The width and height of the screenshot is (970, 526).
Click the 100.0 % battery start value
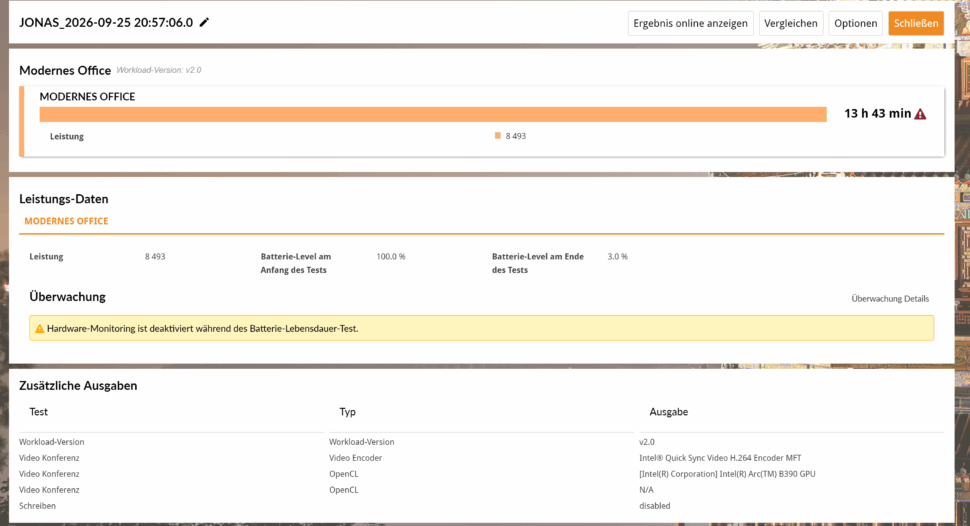391,256
